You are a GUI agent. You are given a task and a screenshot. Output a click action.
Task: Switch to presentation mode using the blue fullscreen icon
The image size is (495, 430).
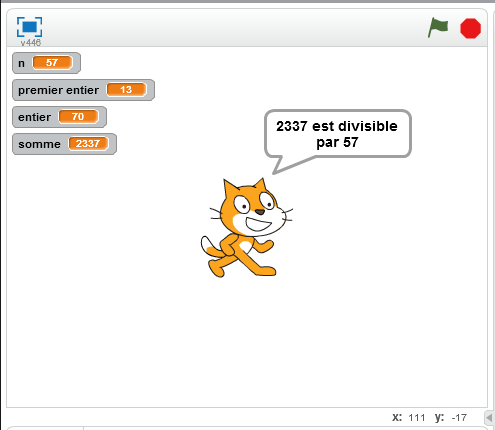click(x=29, y=27)
